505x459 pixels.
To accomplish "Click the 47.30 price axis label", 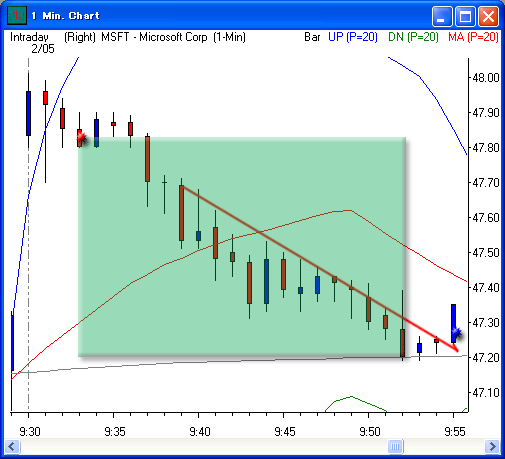I will click(x=486, y=323).
